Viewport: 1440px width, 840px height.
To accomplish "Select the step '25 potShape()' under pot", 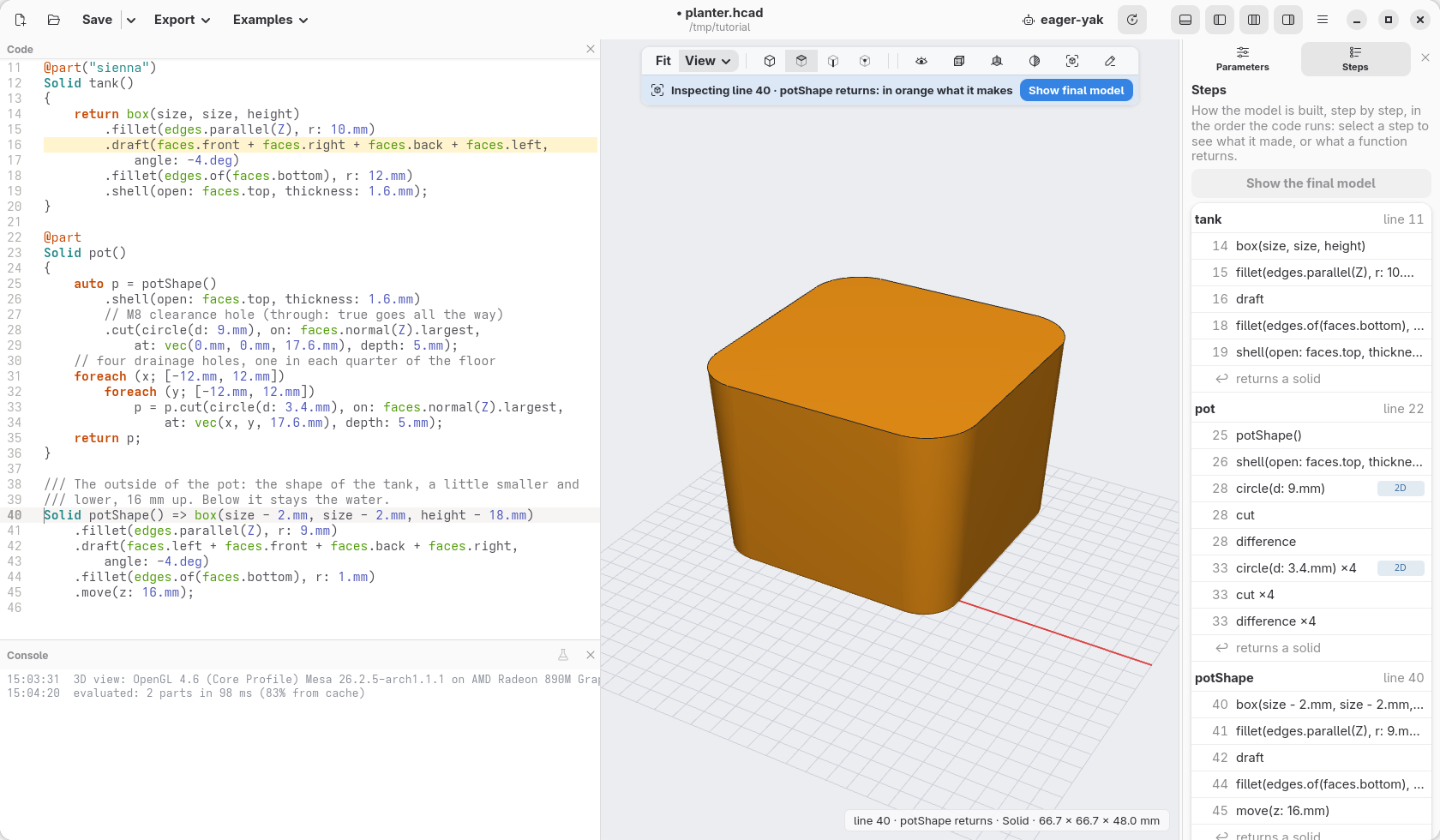I will [x=1311, y=435].
